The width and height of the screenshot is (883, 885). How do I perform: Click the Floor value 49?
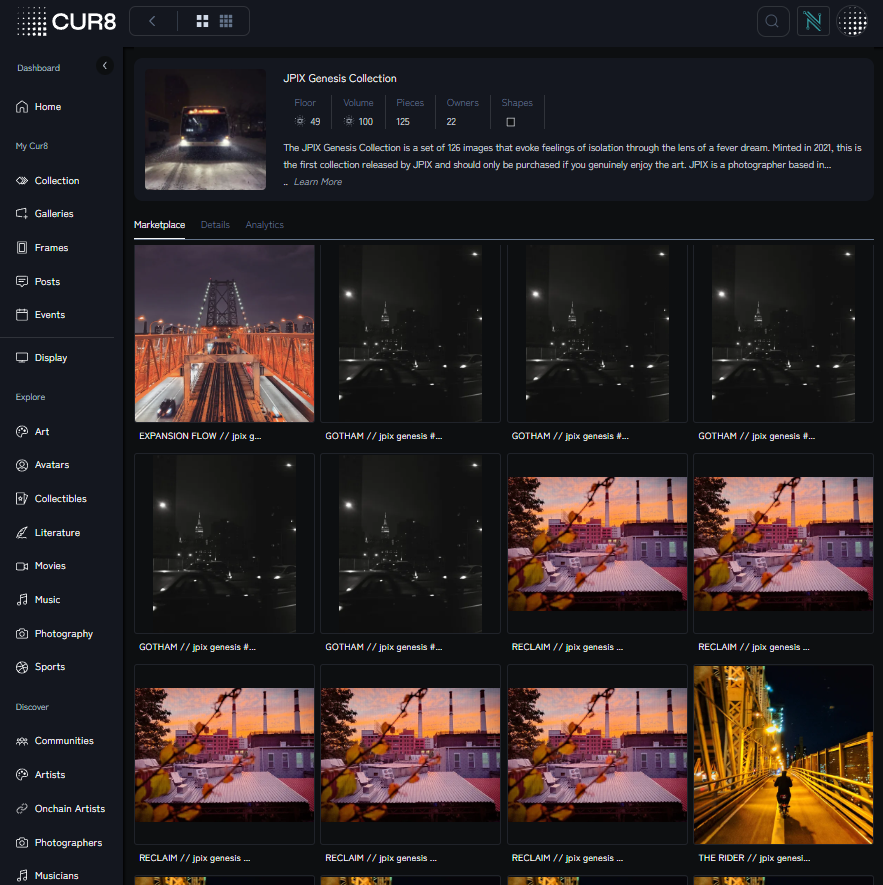click(315, 122)
